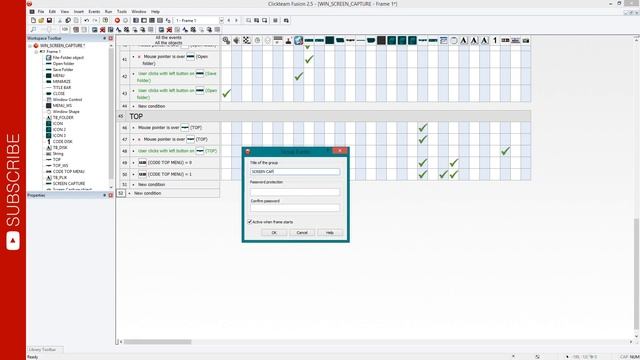Click the checkmark action cell in event row 42
640x360 pixels.
click(x=299, y=76)
